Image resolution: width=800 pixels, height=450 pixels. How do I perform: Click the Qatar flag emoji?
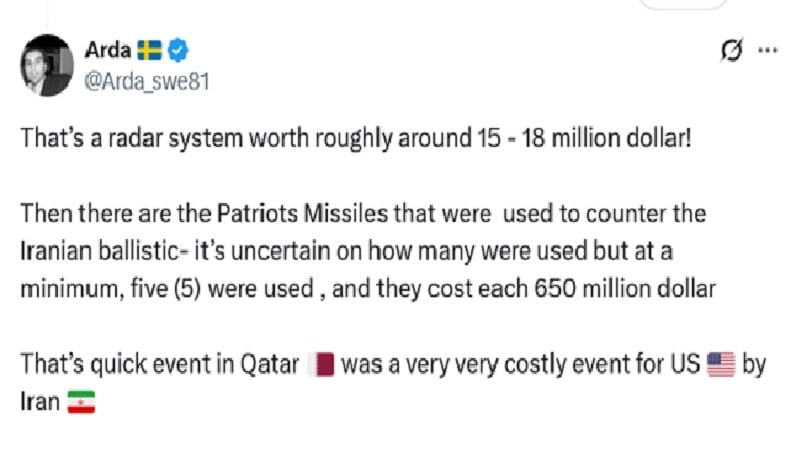tap(321, 364)
